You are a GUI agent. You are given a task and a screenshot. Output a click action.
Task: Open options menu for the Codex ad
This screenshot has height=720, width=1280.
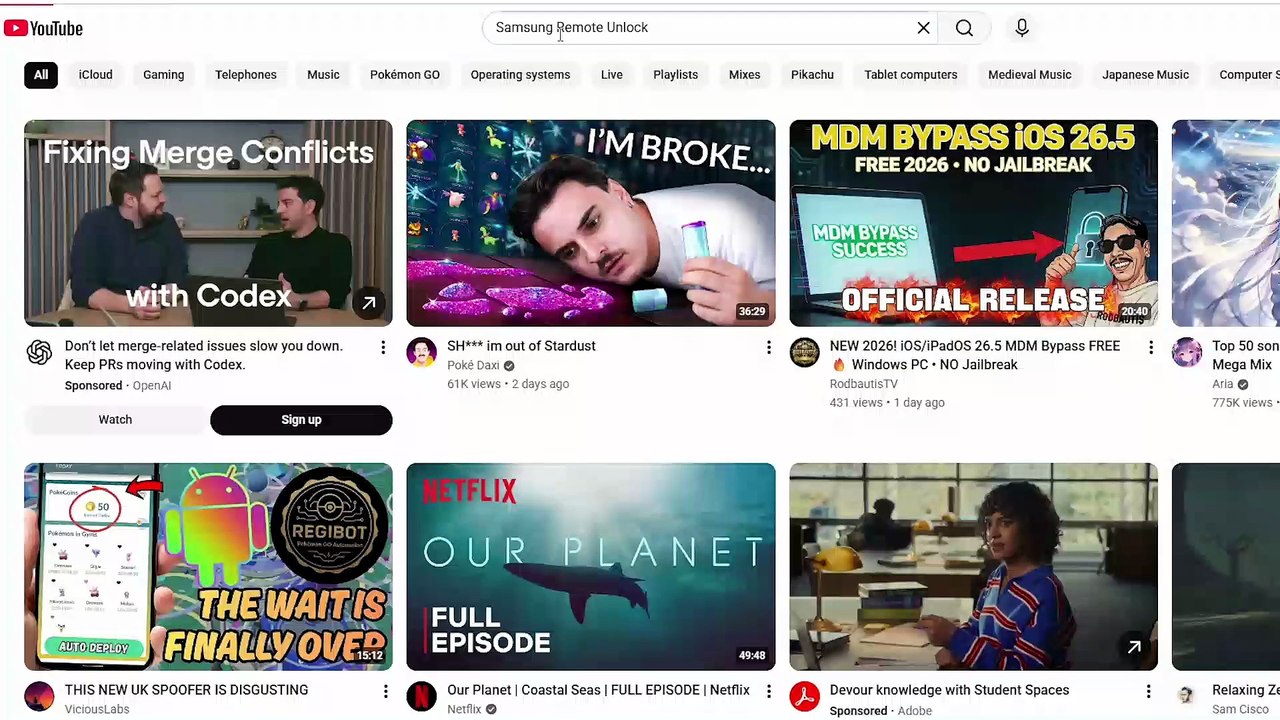tap(383, 347)
